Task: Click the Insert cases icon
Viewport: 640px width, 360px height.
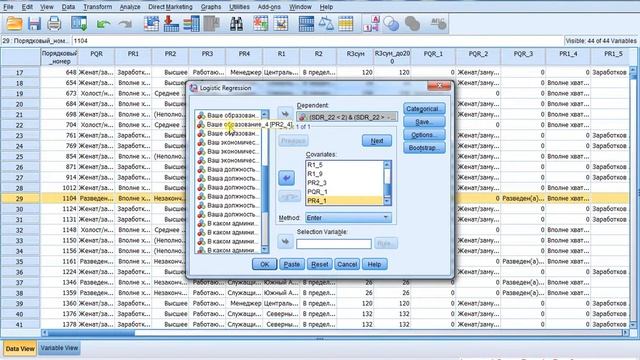Action: [x=260, y=24]
